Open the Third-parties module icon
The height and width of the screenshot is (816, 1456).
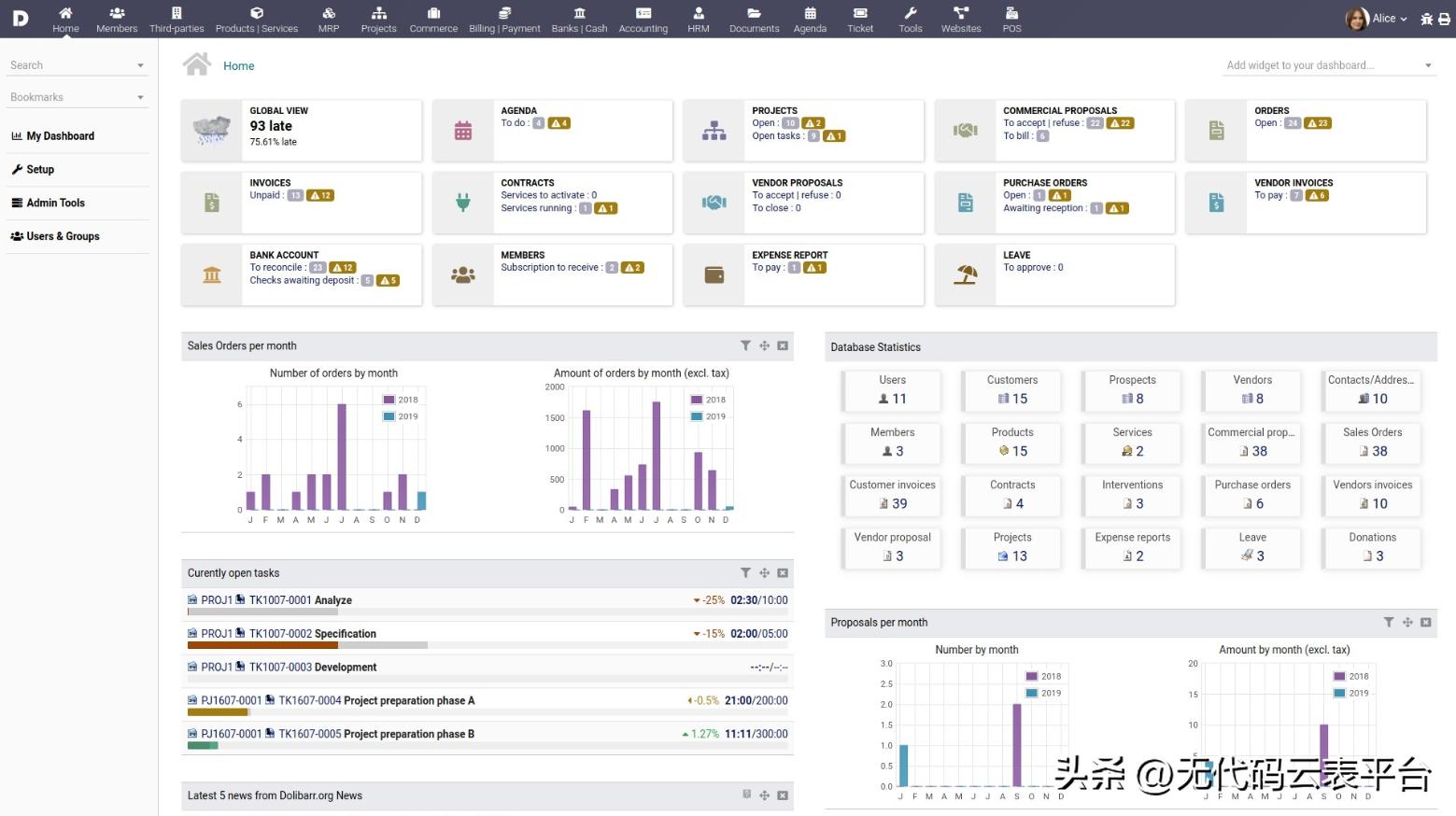click(x=177, y=13)
